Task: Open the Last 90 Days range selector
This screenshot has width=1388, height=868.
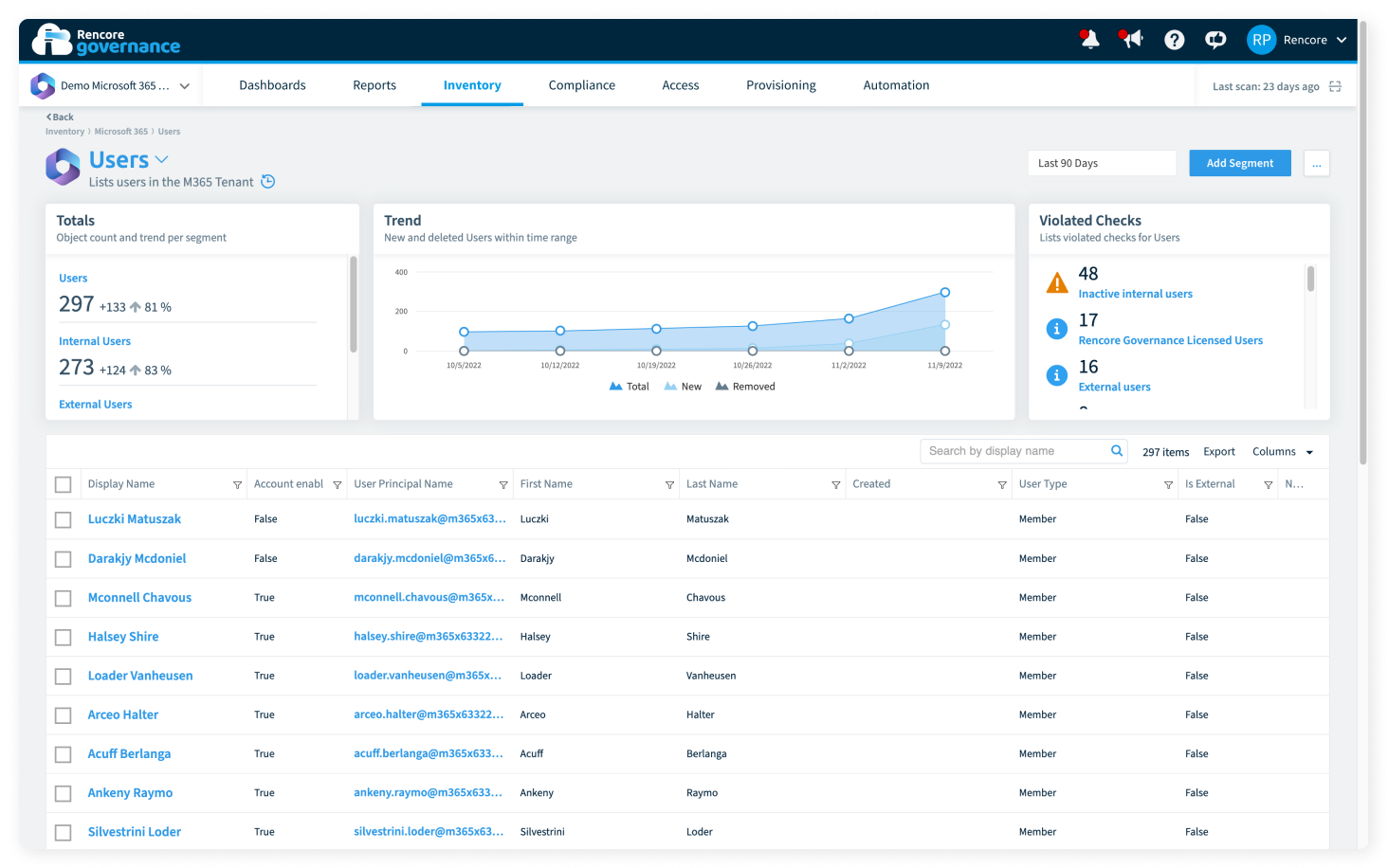Action: click(1102, 163)
